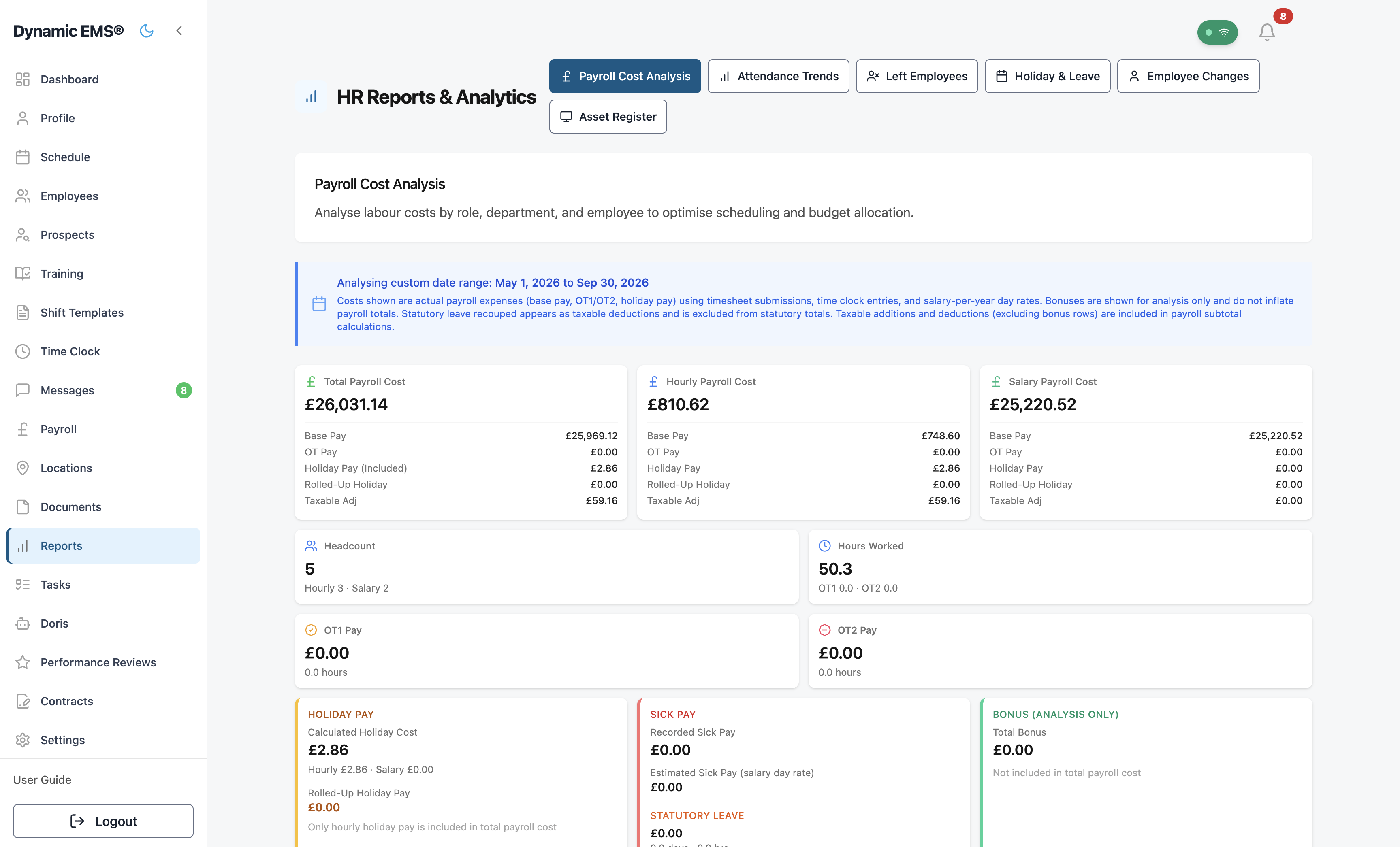The width and height of the screenshot is (1400, 847).
Task: Open Settings from sidebar
Action: [x=103, y=740]
